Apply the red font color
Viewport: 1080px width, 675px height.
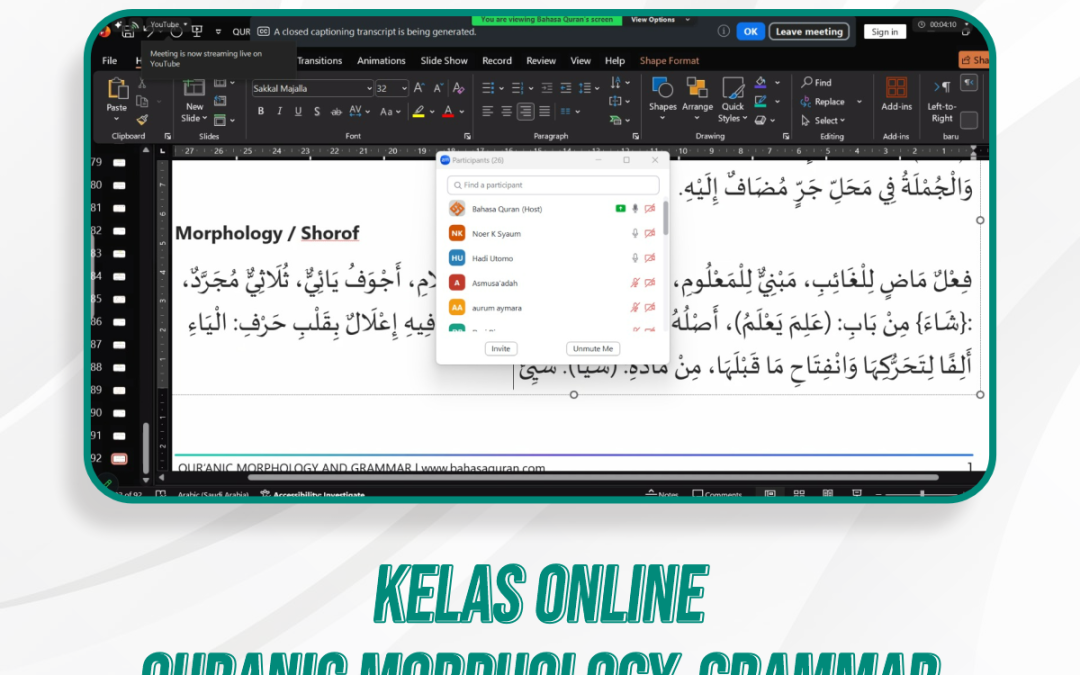pyautogui.click(x=448, y=112)
